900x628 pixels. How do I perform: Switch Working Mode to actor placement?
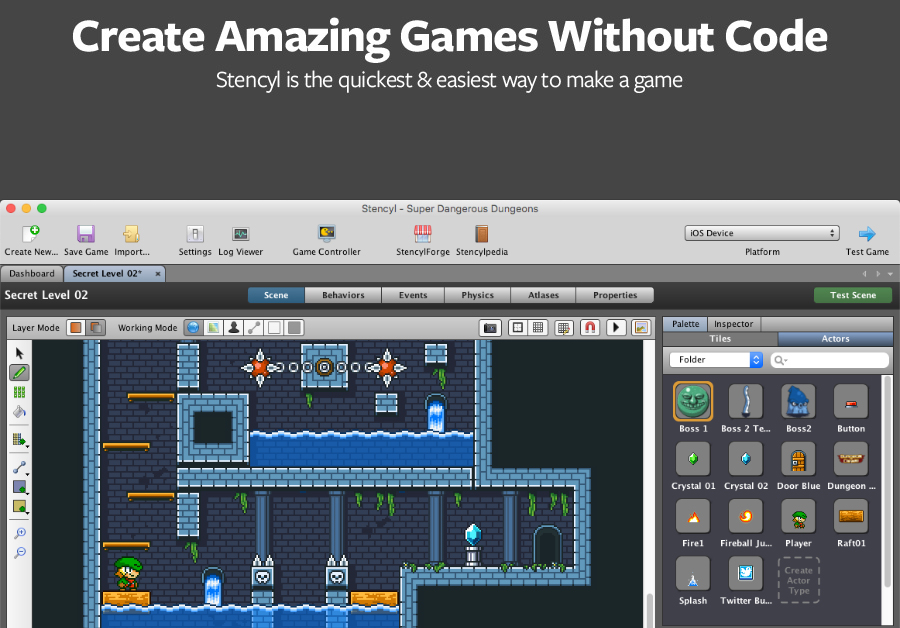[x=233, y=327]
